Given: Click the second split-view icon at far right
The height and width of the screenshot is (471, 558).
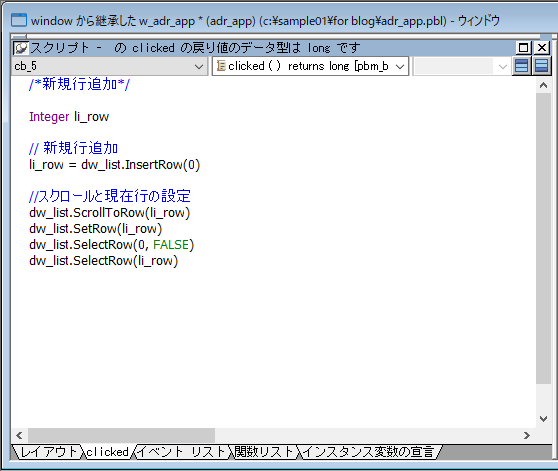Looking at the screenshot, I should click(542, 66).
